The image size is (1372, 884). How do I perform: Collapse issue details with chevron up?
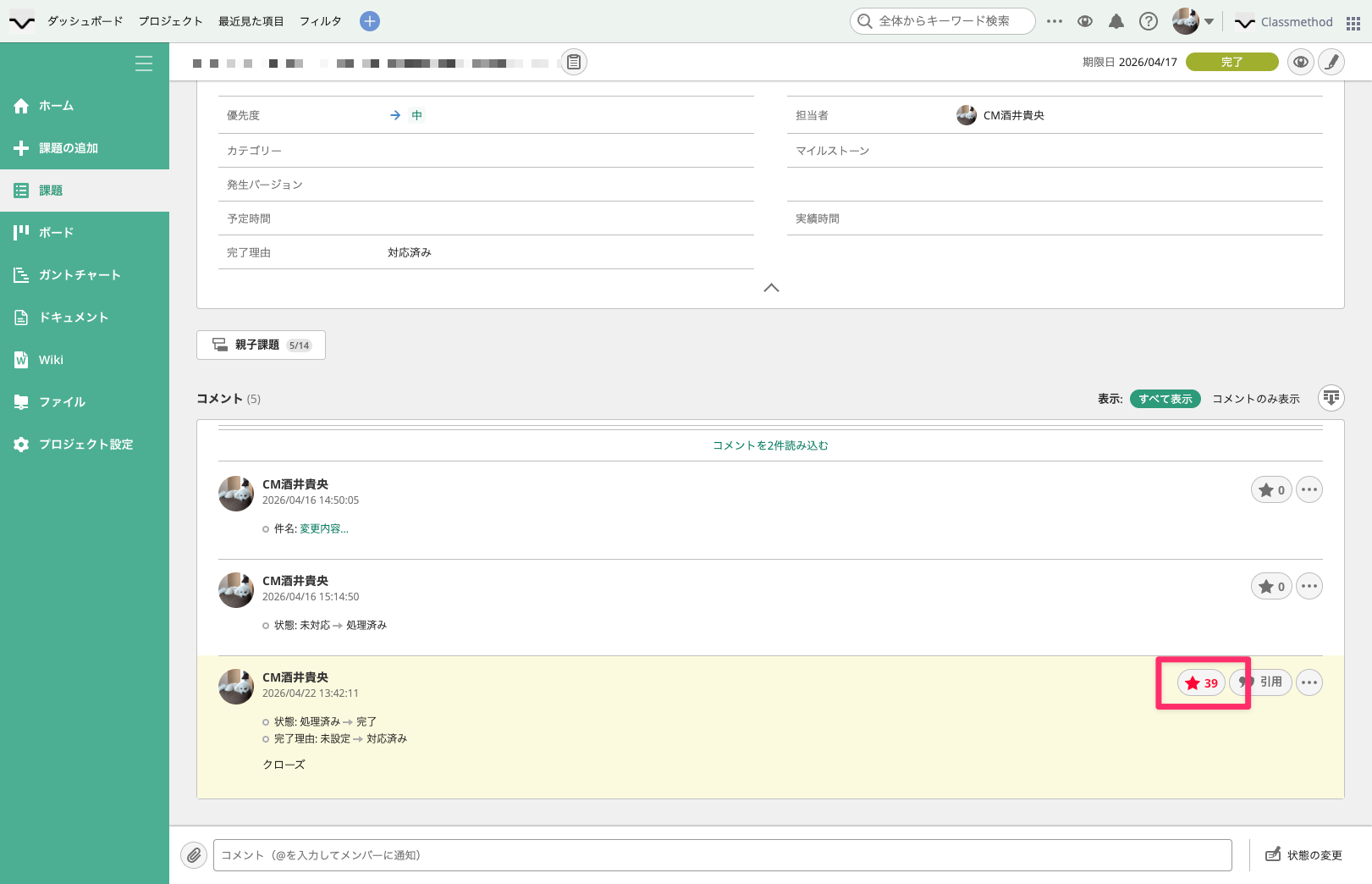pos(771,288)
